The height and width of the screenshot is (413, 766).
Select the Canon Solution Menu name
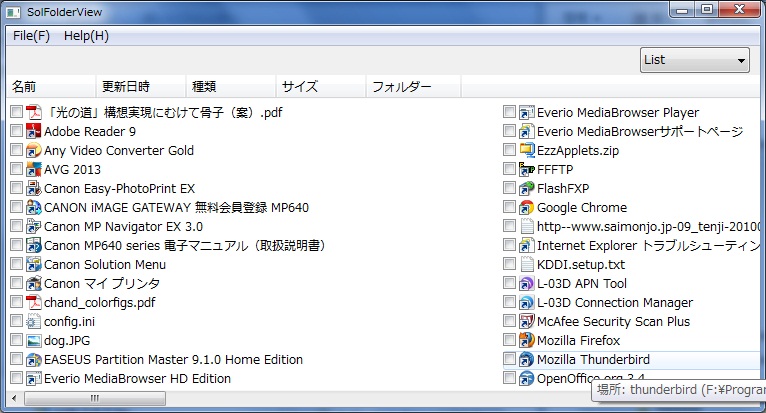pos(105,264)
